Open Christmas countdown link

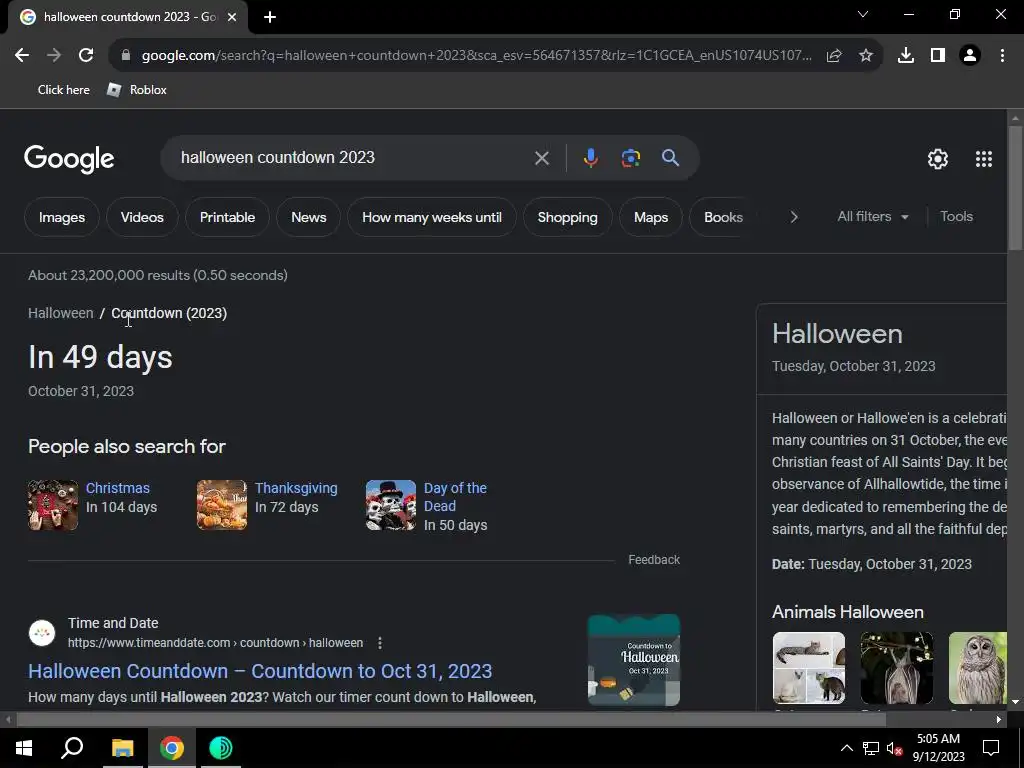tap(118, 488)
